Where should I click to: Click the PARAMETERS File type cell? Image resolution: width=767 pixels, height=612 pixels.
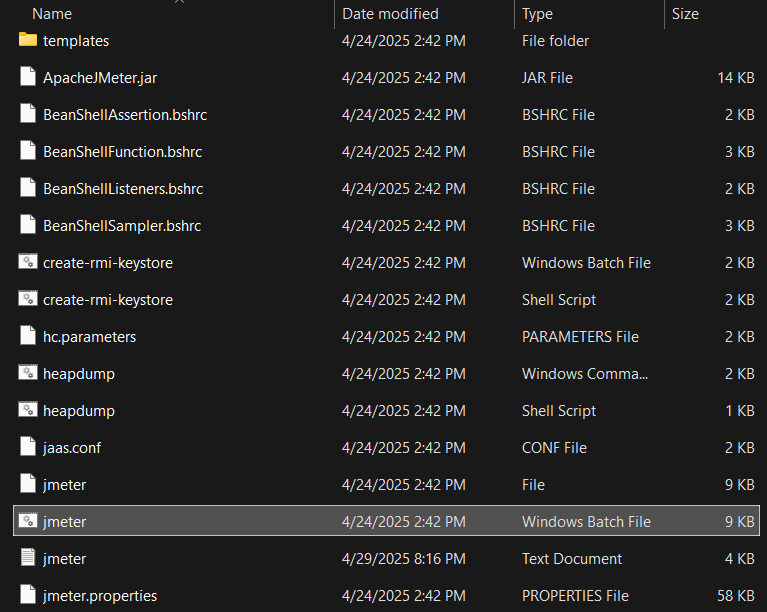click(580, 337)
